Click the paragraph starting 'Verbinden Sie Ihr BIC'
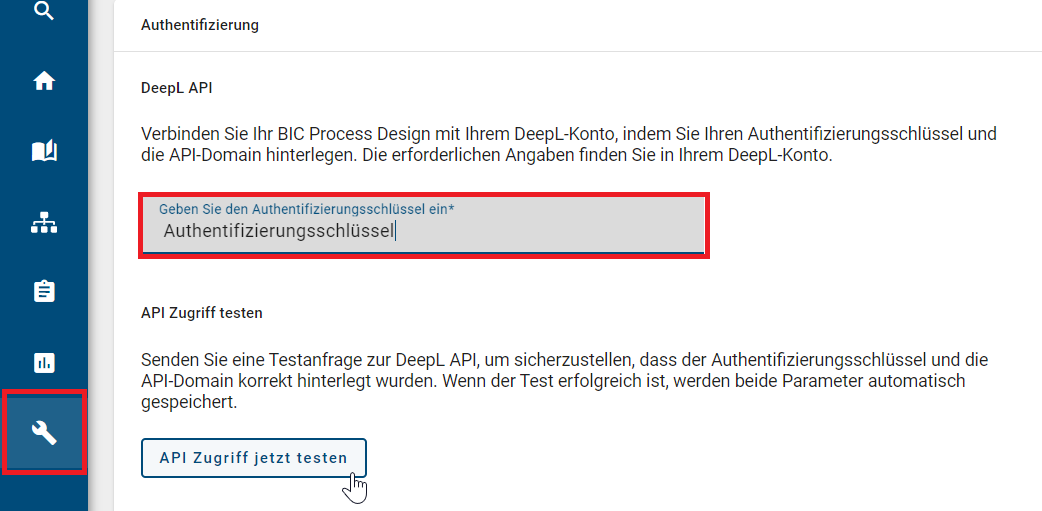The image size is (1042, 511). point(569,146)
